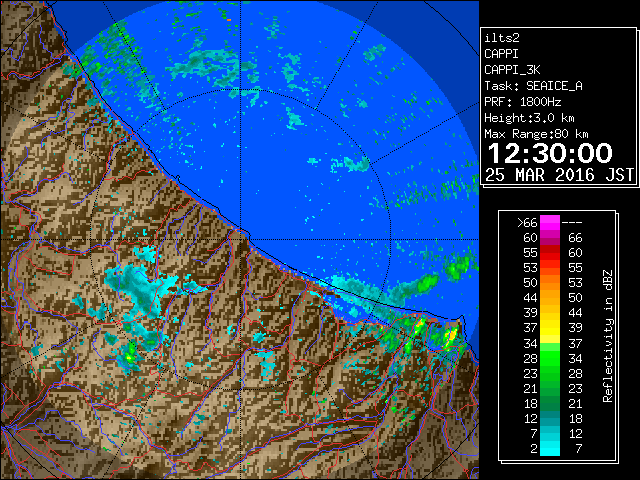Image resolution: width=640 pixels, height=480 pixels.
Task: Pick the bright green 28–34 dBZ swatch
Action: click(550, 358)
